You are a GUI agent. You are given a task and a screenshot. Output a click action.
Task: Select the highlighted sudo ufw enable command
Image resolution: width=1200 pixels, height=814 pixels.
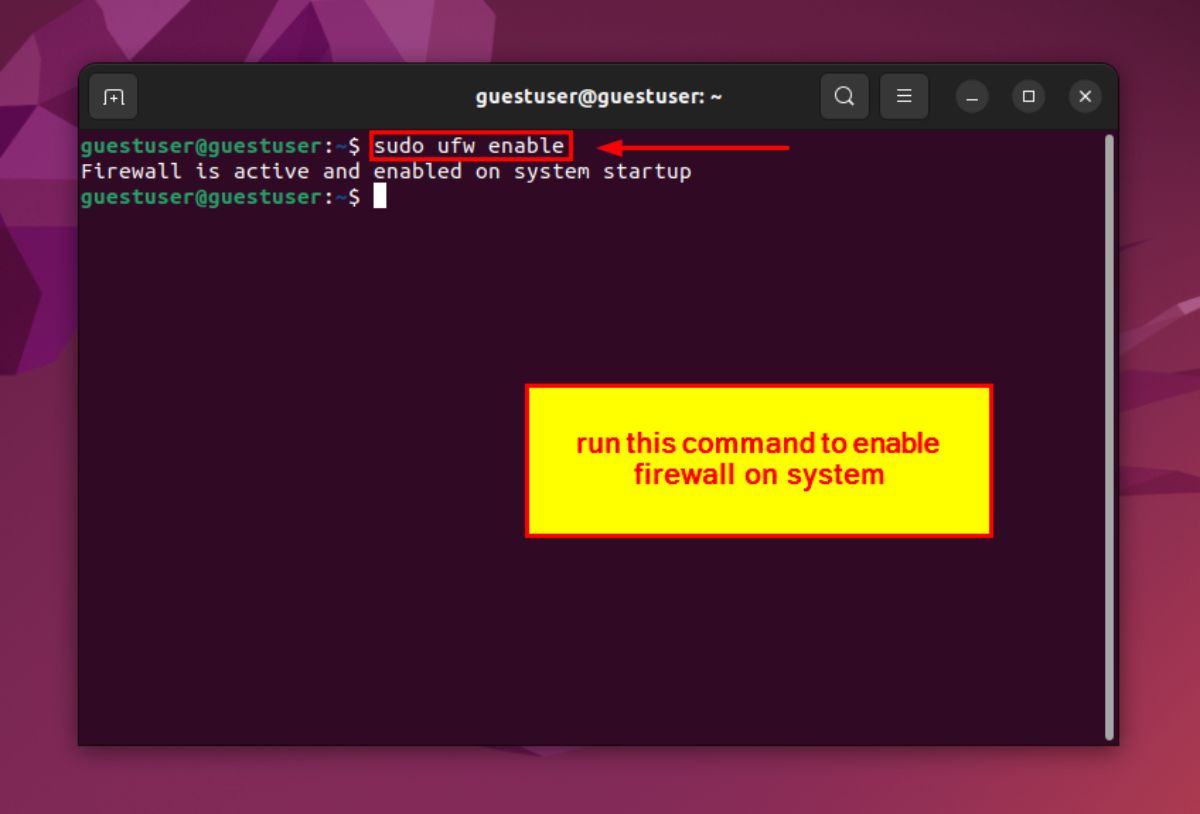tap(470, 145)
